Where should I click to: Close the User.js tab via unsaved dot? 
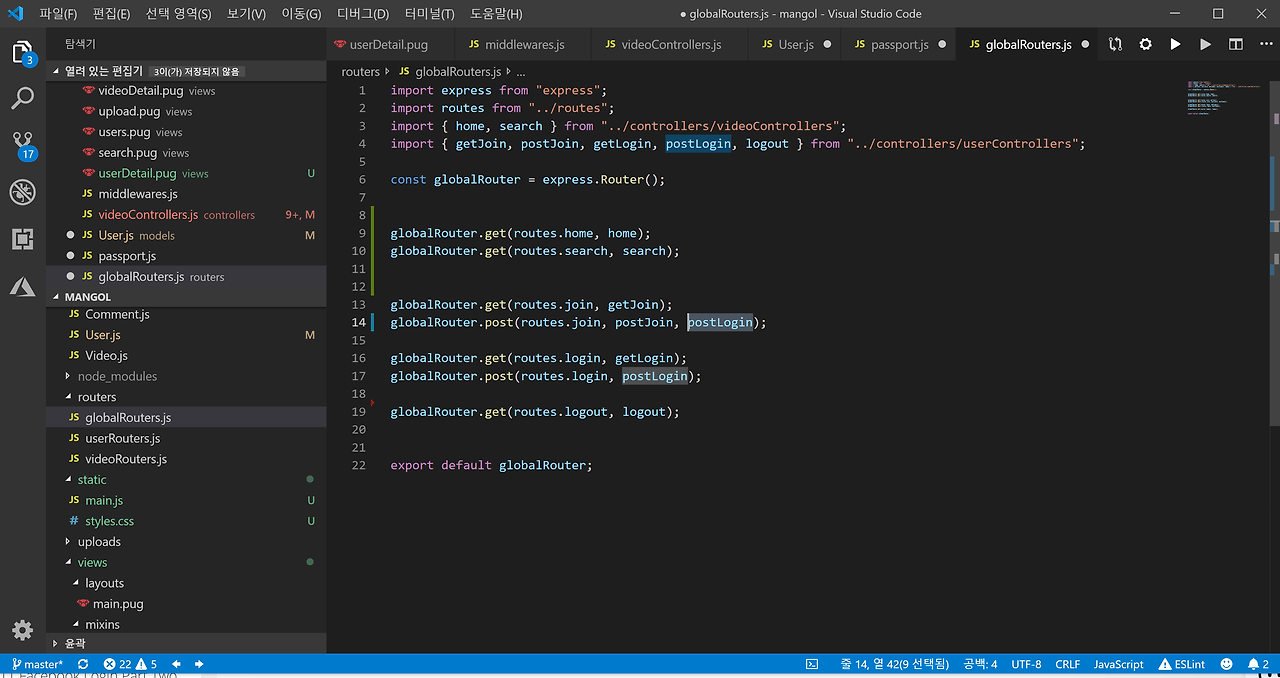(827, 45)
